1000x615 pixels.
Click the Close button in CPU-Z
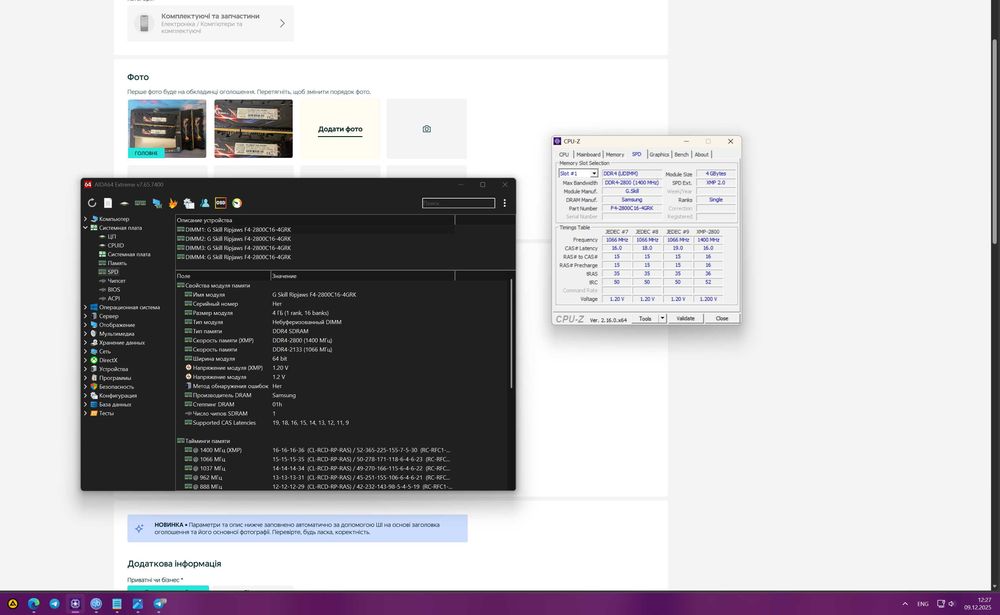click(x=721, y=318)
